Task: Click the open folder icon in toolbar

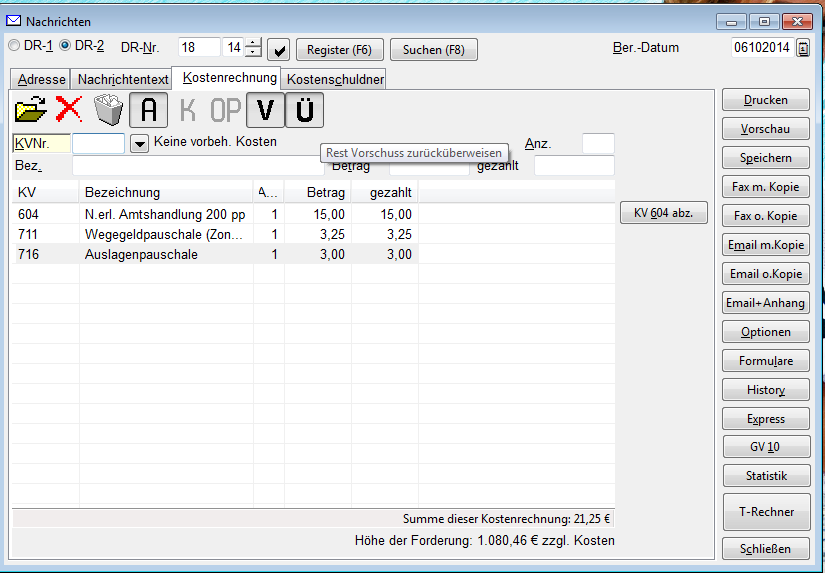Action: click(x=31, y=109)
